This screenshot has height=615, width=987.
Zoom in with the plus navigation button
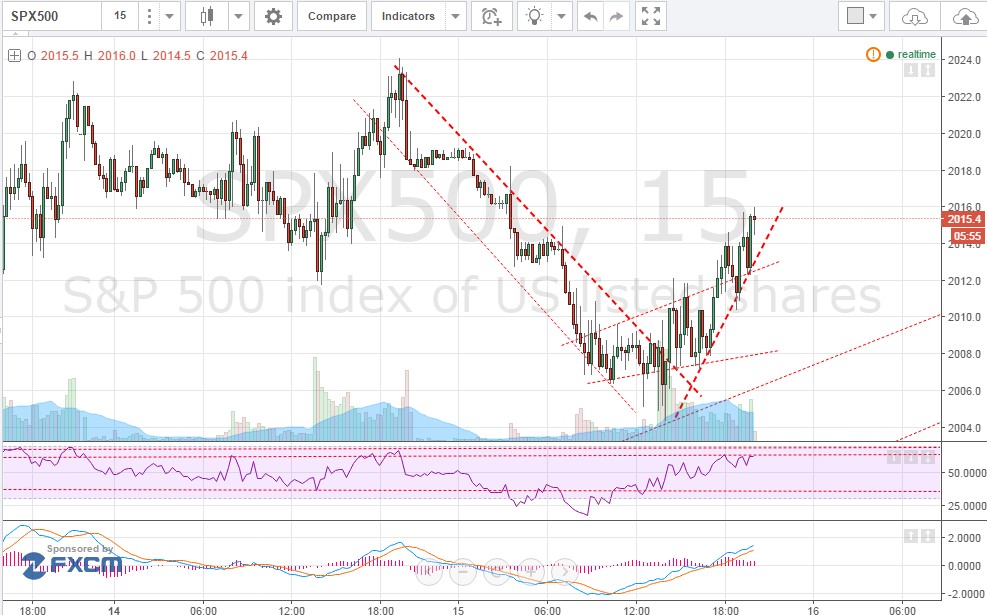point(531,572)
